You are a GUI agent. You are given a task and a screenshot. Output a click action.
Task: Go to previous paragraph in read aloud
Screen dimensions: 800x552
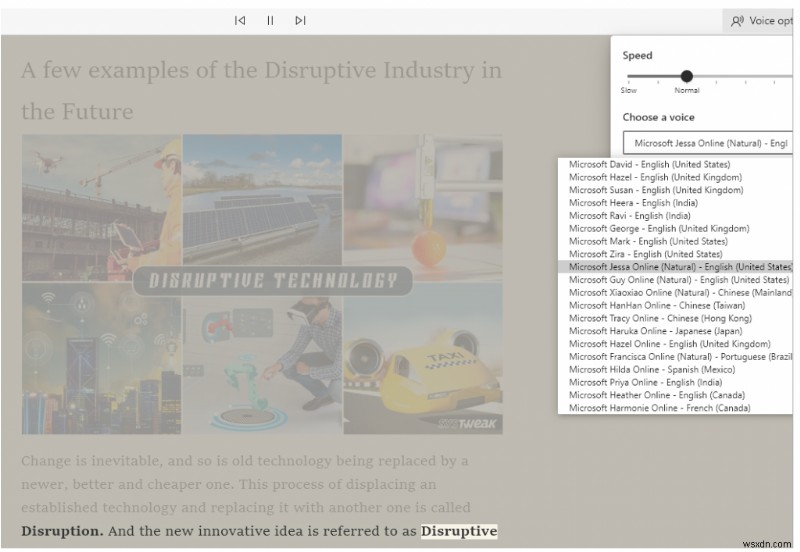[240, 20]
